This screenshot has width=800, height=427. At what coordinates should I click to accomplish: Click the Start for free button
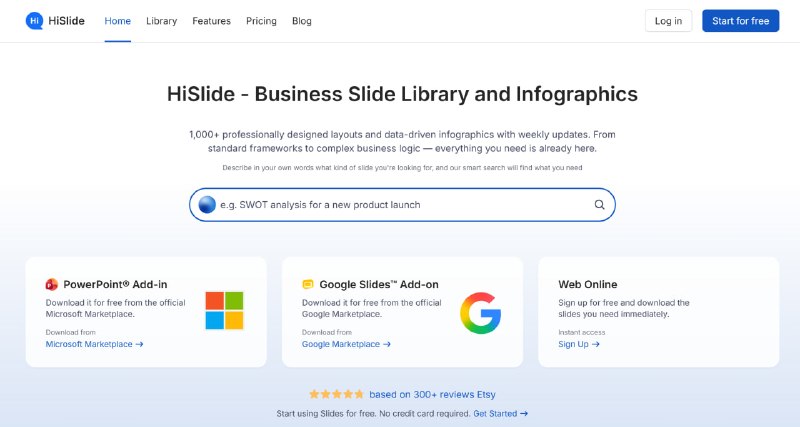740,21
